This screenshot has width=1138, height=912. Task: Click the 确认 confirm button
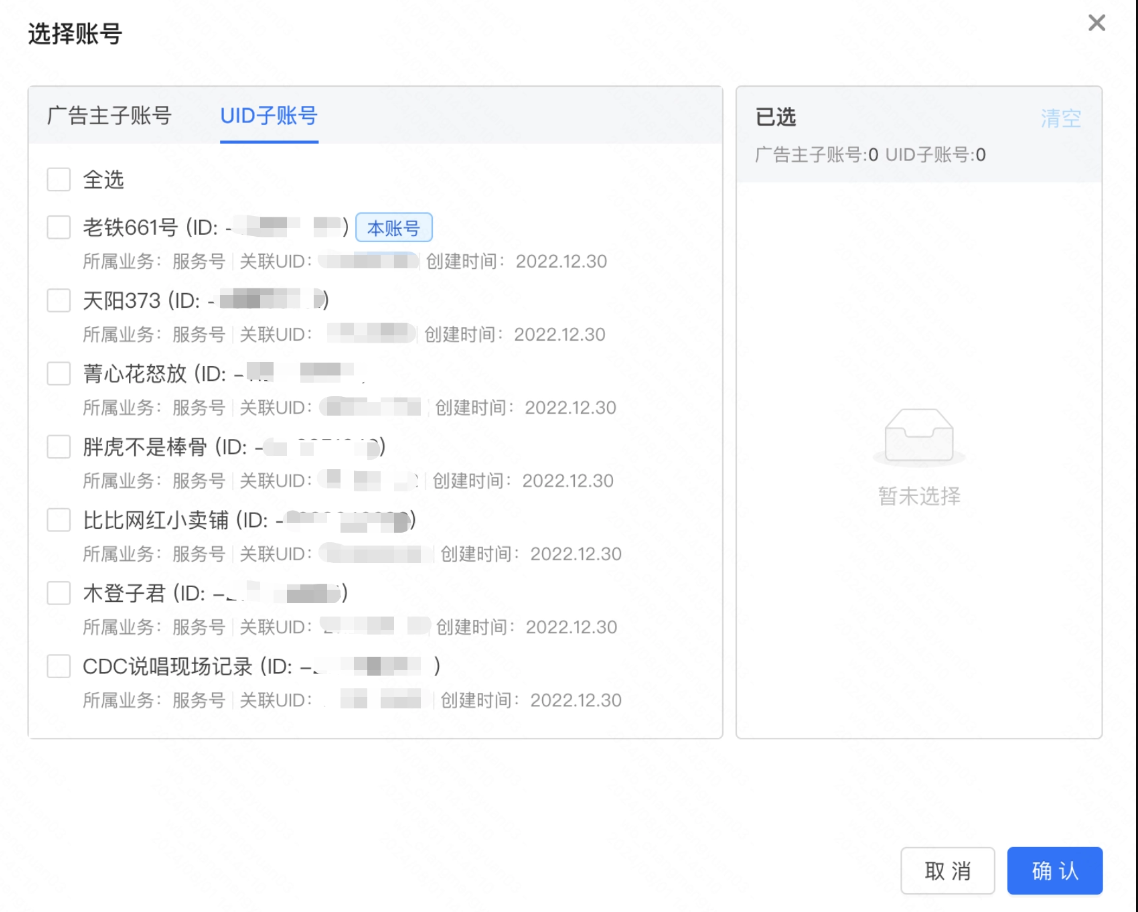point(1055,870)
